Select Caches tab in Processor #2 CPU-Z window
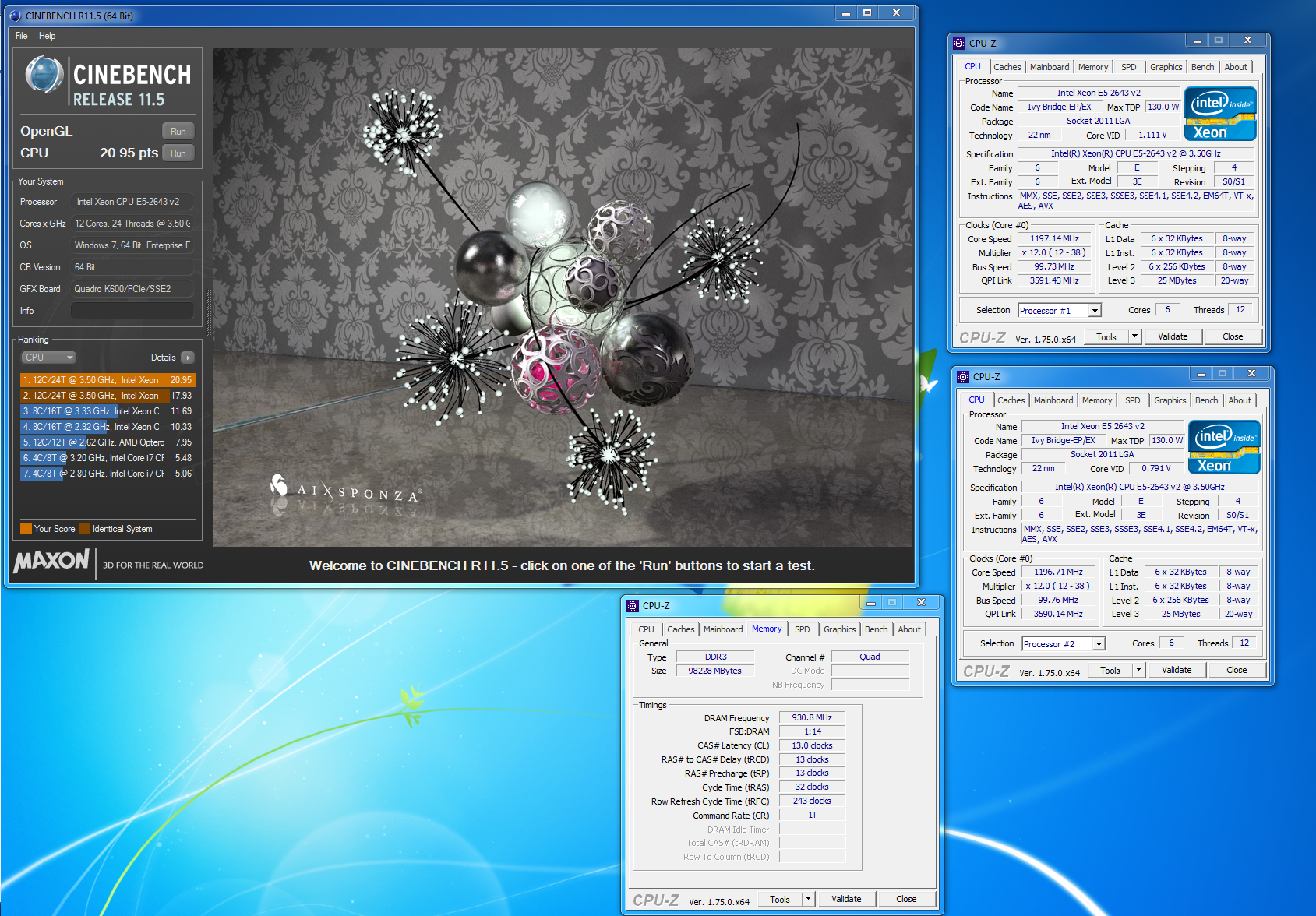This screenshot has height=916, width=1316. [x=1011, y=400]
